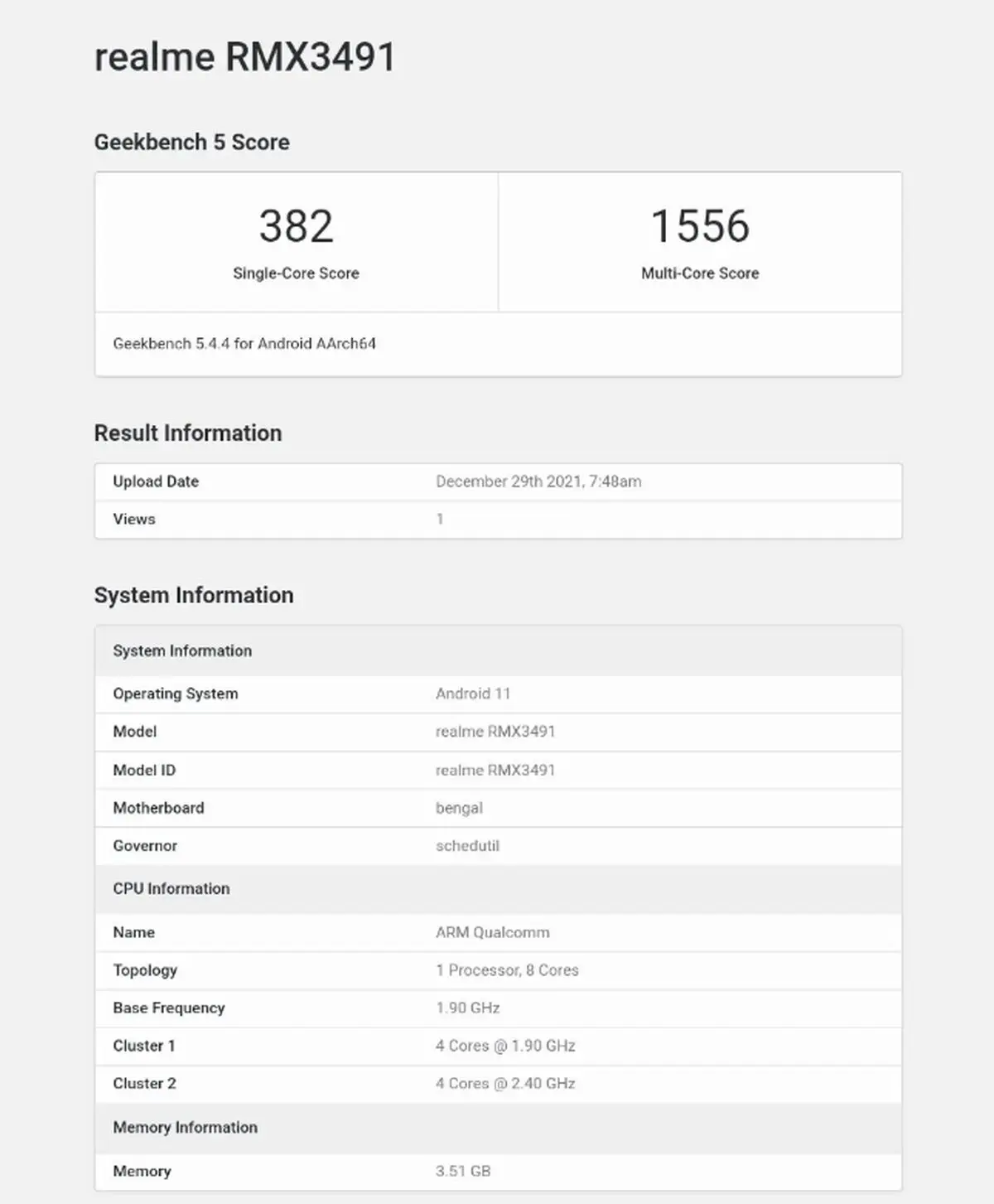
Task: Select the '3.51 GB' memory value
Action: point(463,1171)
